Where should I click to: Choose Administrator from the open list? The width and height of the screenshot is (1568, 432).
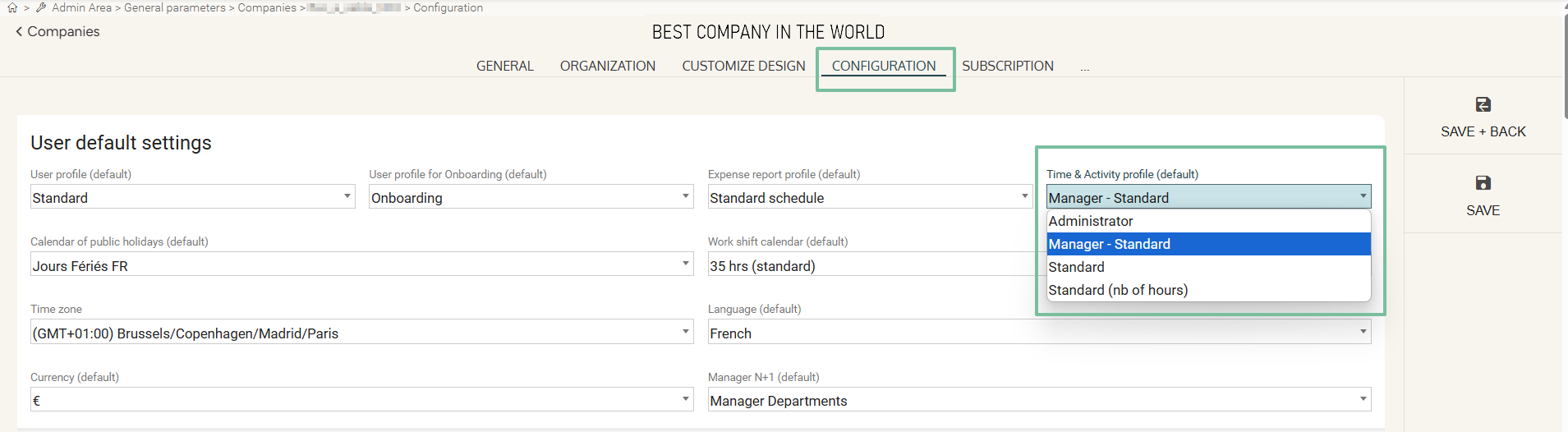click(x=1209, y=221)
